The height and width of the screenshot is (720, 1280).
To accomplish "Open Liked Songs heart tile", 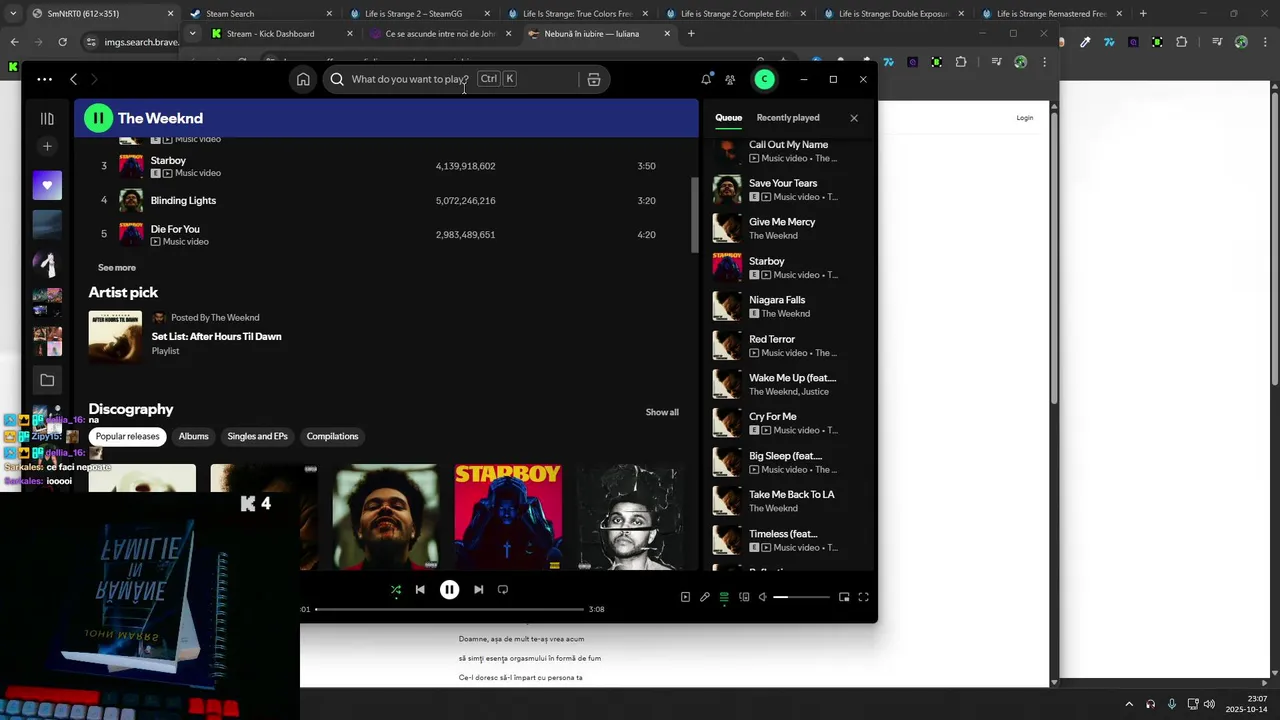I will (47, 185).
